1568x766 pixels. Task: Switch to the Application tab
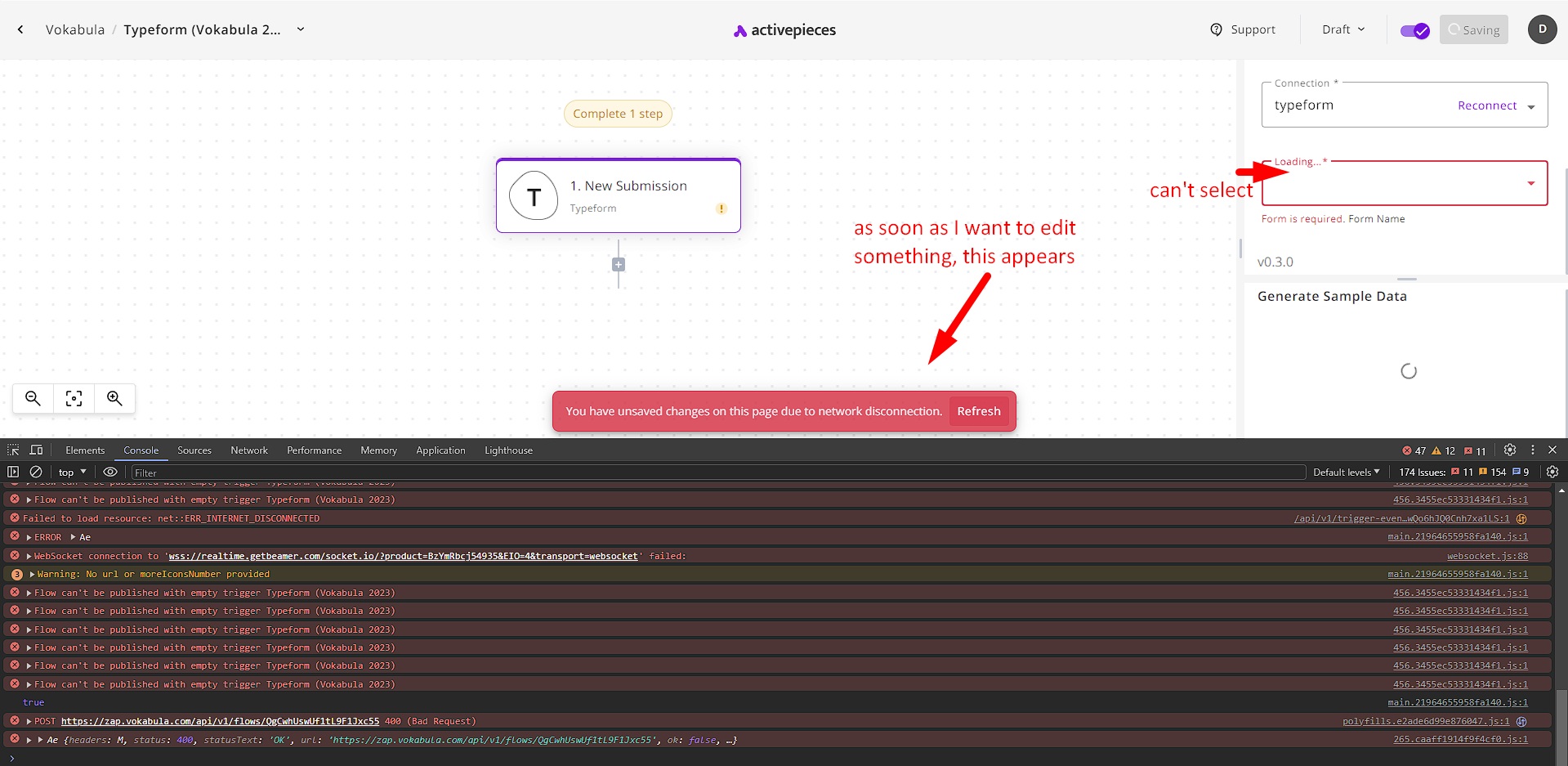[440, 450]
